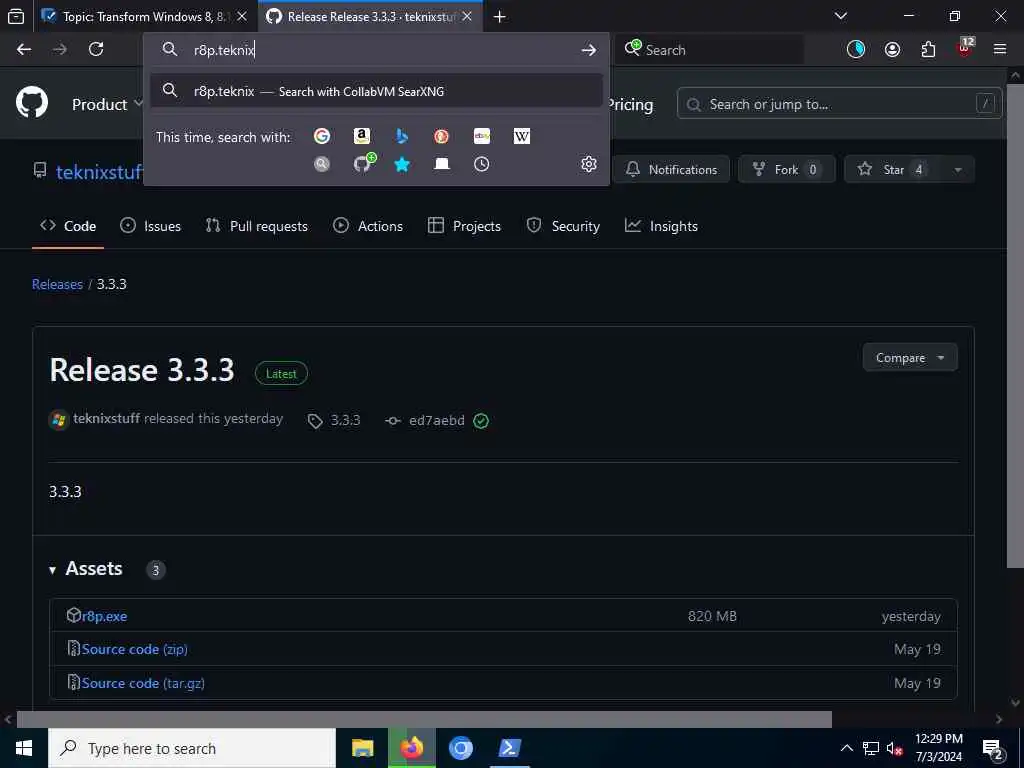The width and height of the screenshot is (1024, 768).
Task: Search in History clock icon
Action: click(481, 164)
